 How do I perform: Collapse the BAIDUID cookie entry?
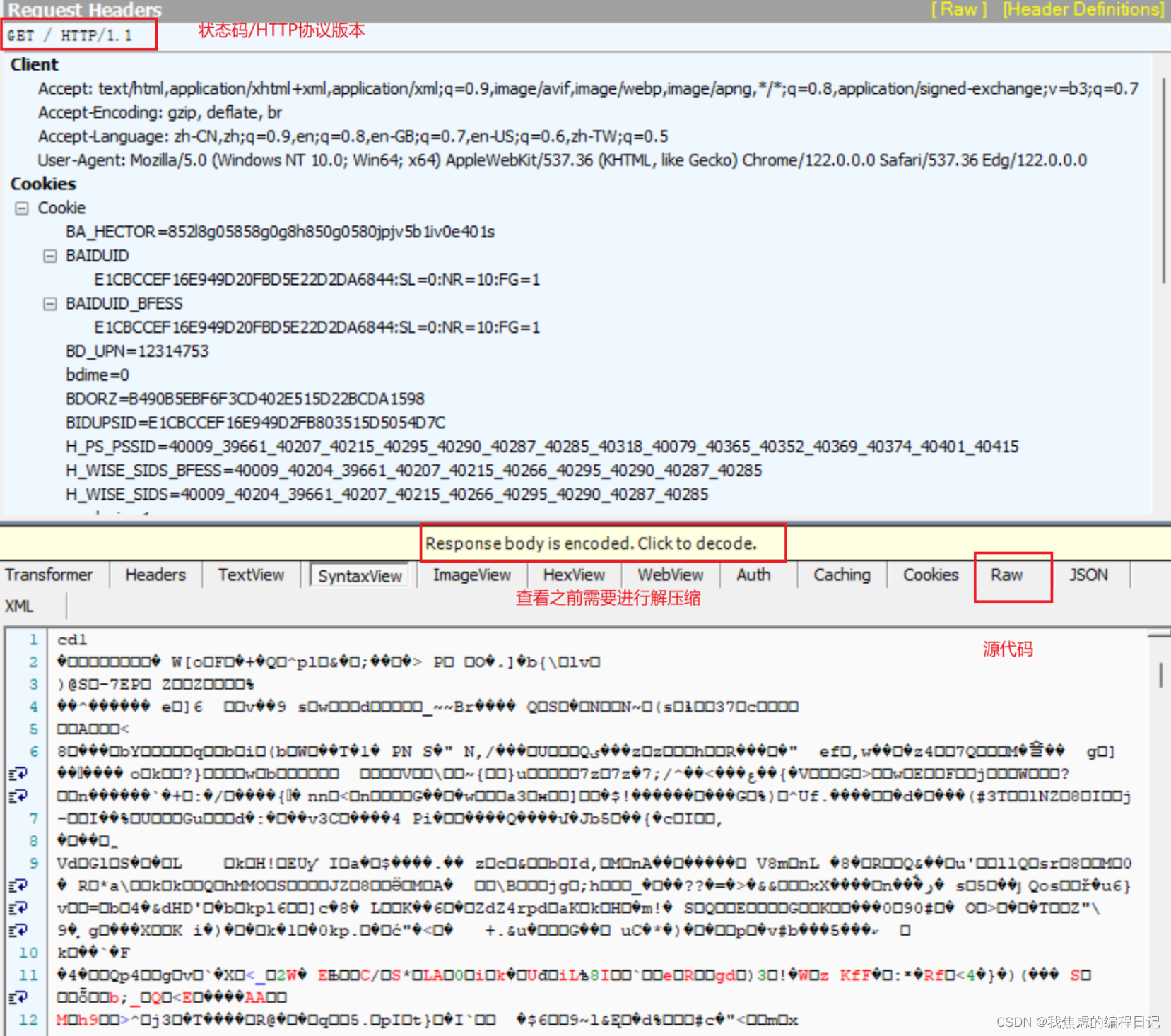tap(49, 256)
